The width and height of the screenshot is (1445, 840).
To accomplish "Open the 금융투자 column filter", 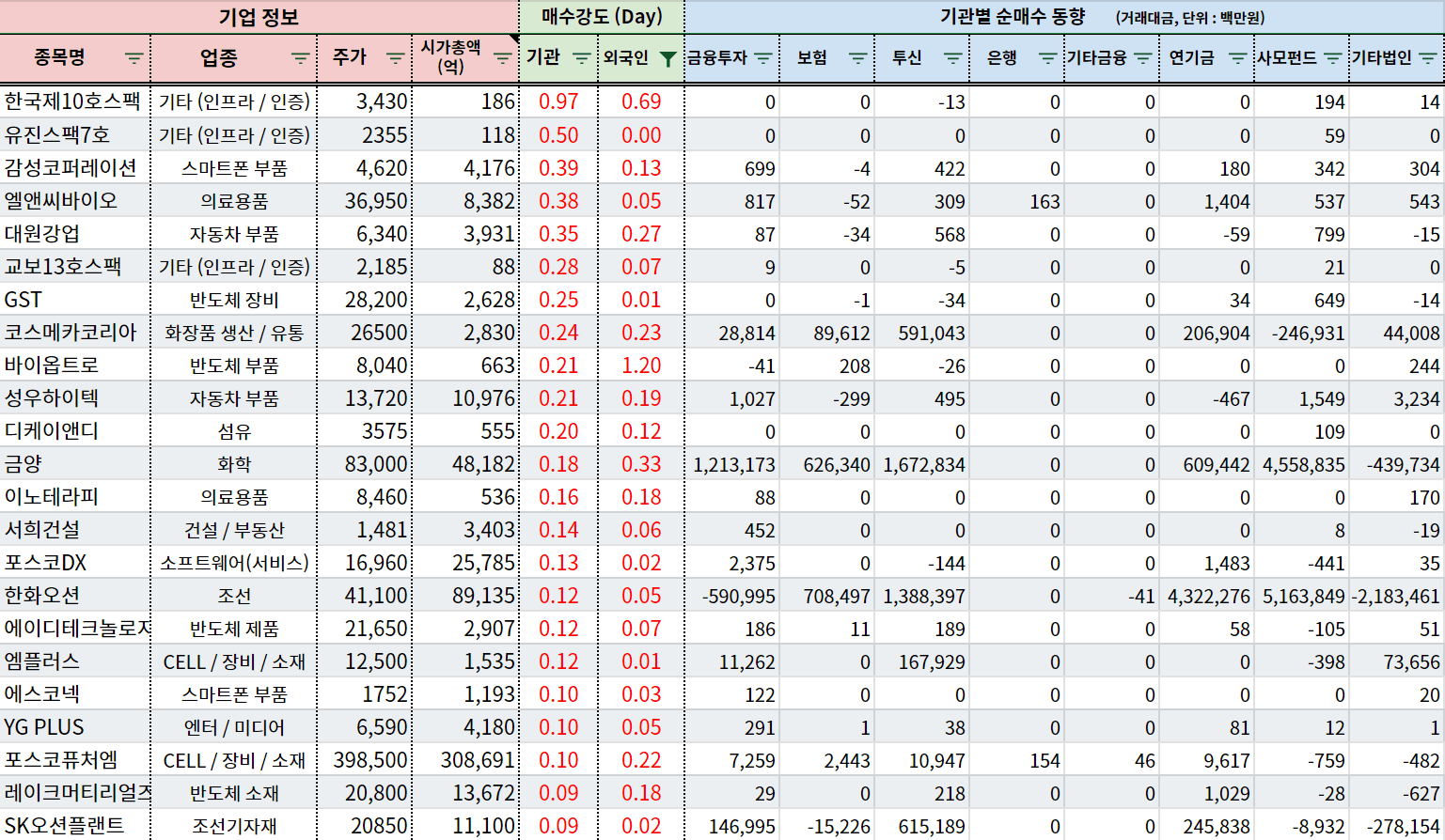I will tap(762, 58).
